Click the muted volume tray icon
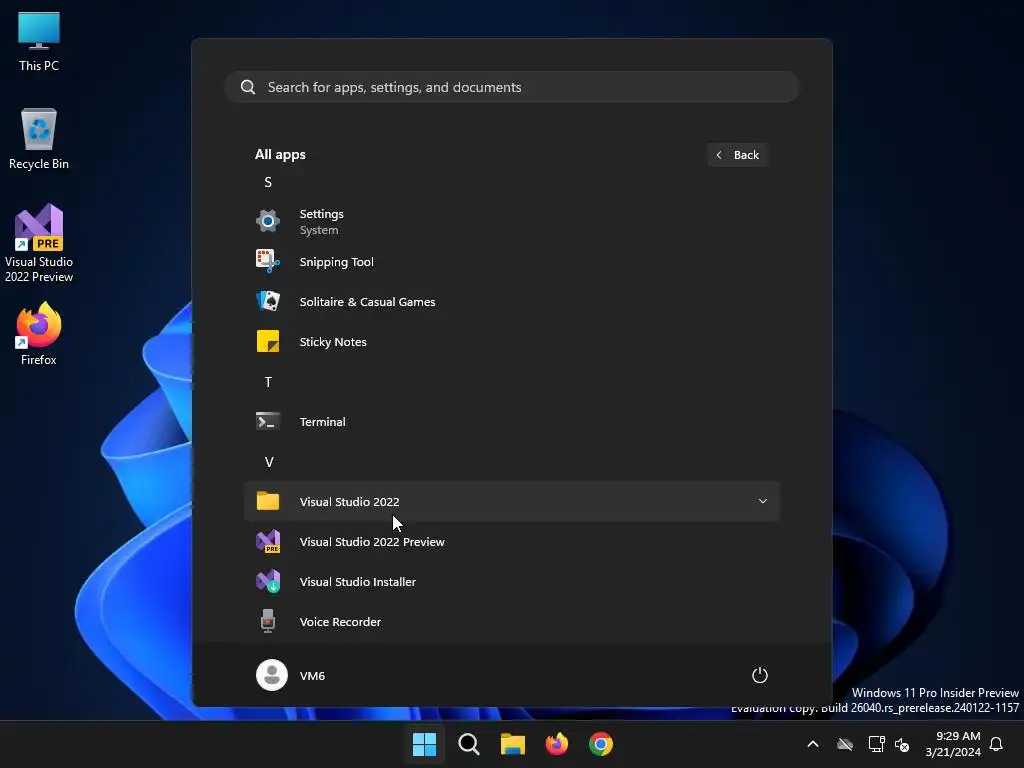The width and height of the screenshot is (1024, 768). pyautogui.click(x=903, y=744)
